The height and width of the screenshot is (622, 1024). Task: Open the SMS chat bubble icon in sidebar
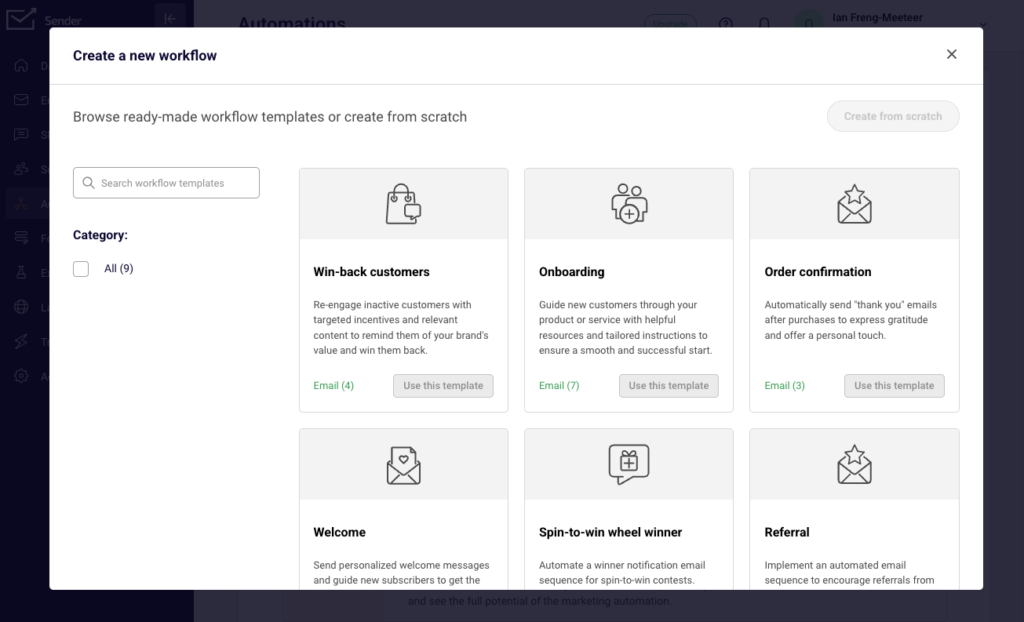coord(20,134)
